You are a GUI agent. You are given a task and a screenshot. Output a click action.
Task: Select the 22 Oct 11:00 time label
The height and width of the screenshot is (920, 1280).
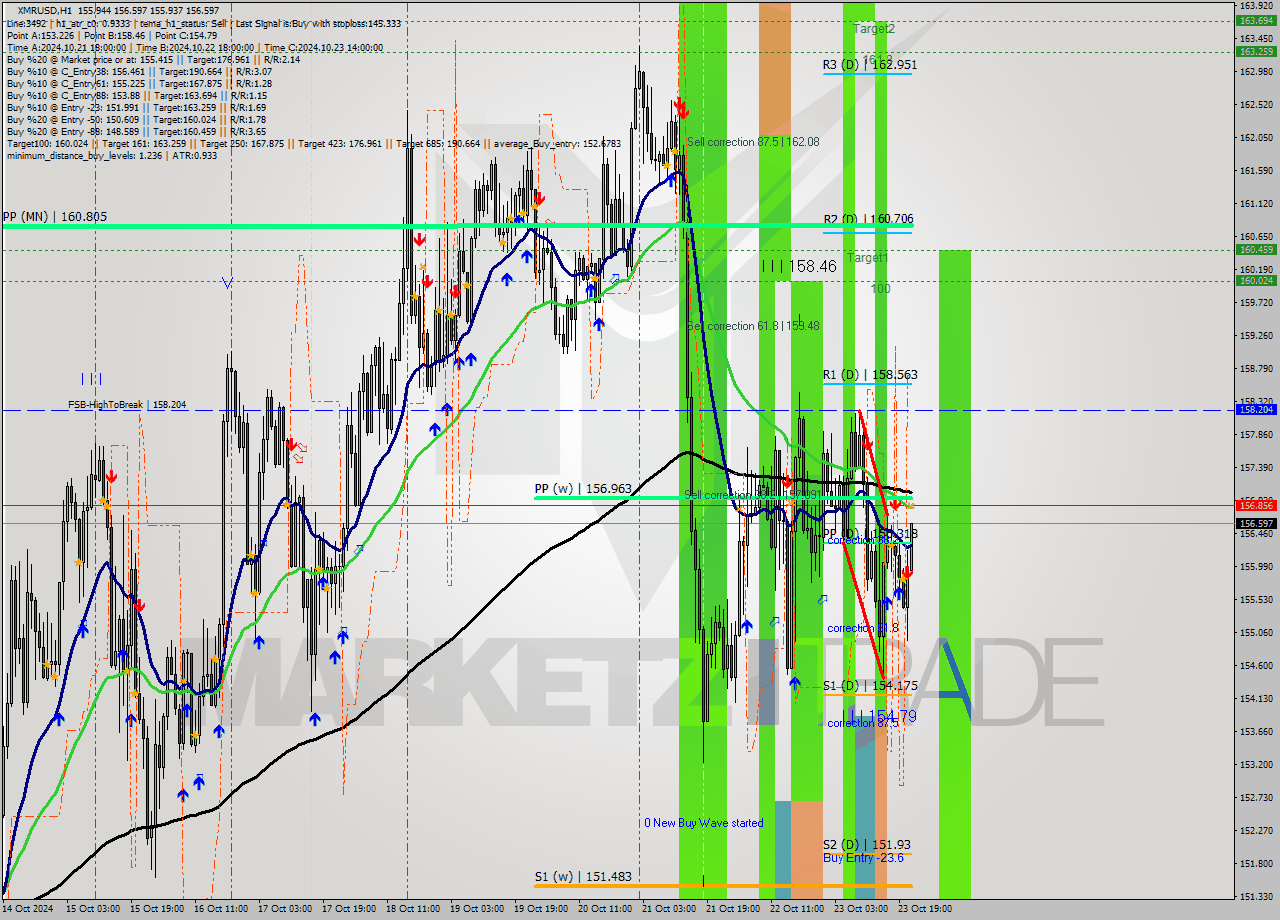(x=796, y=909)
